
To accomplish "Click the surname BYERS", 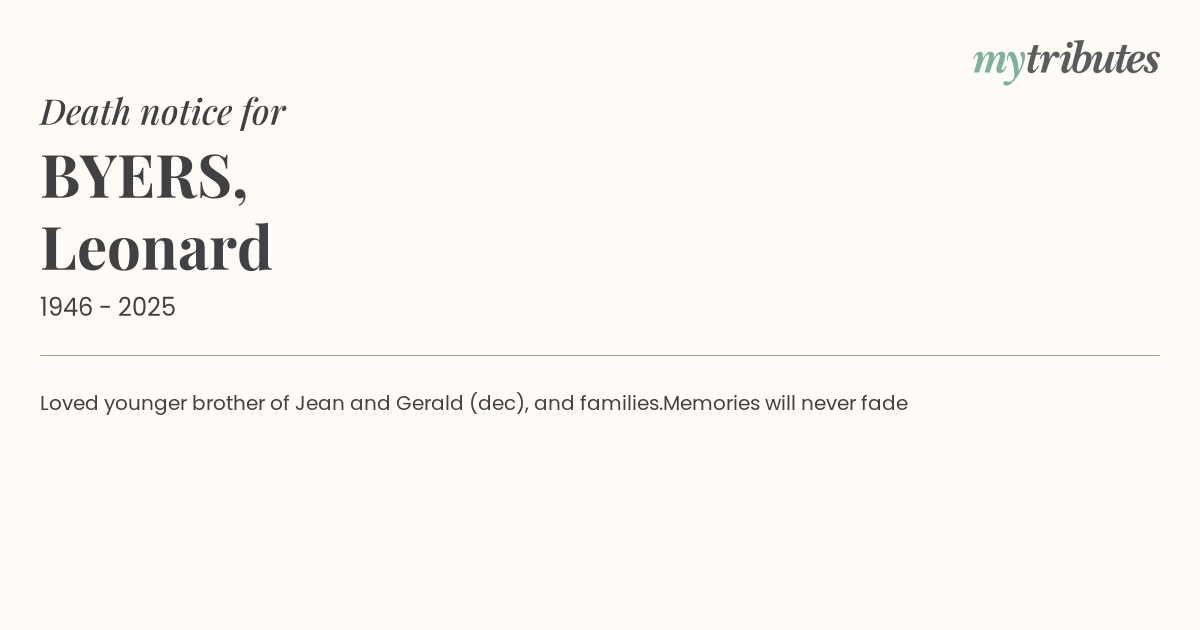I will (136, 176).
